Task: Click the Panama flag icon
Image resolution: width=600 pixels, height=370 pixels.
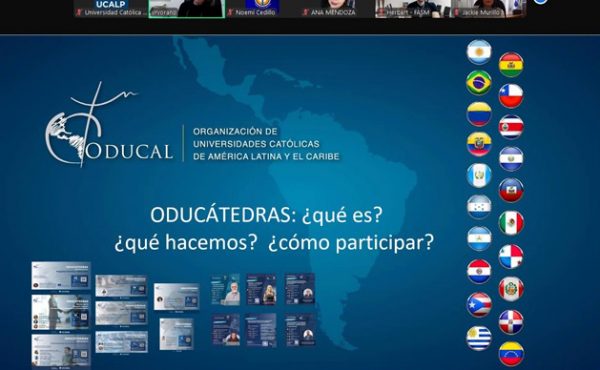Action: click(x=511, y=256)
